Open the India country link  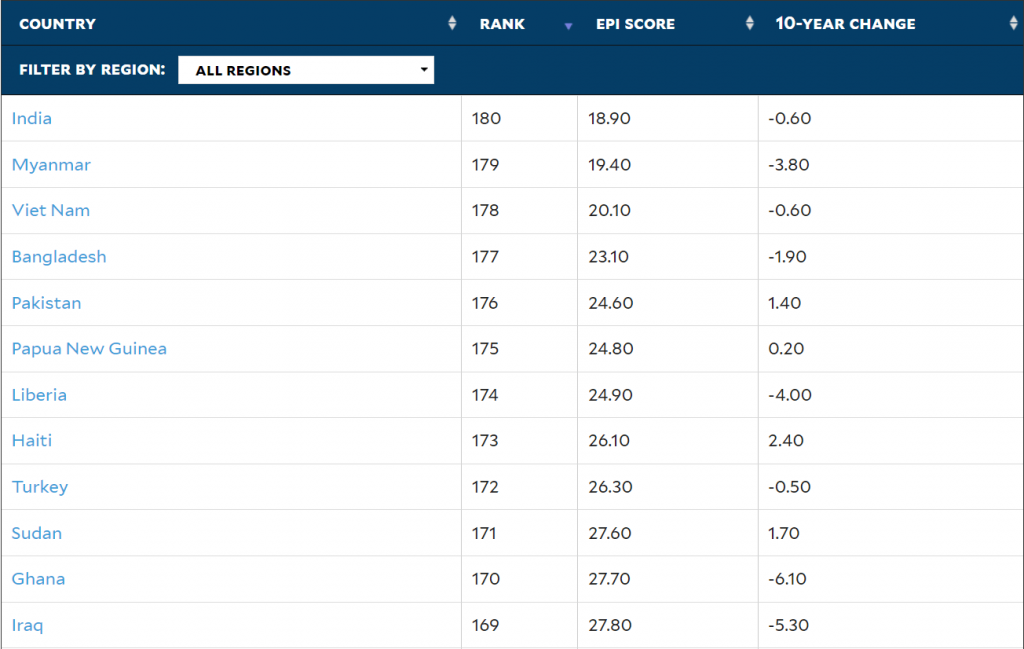point(31,118)
